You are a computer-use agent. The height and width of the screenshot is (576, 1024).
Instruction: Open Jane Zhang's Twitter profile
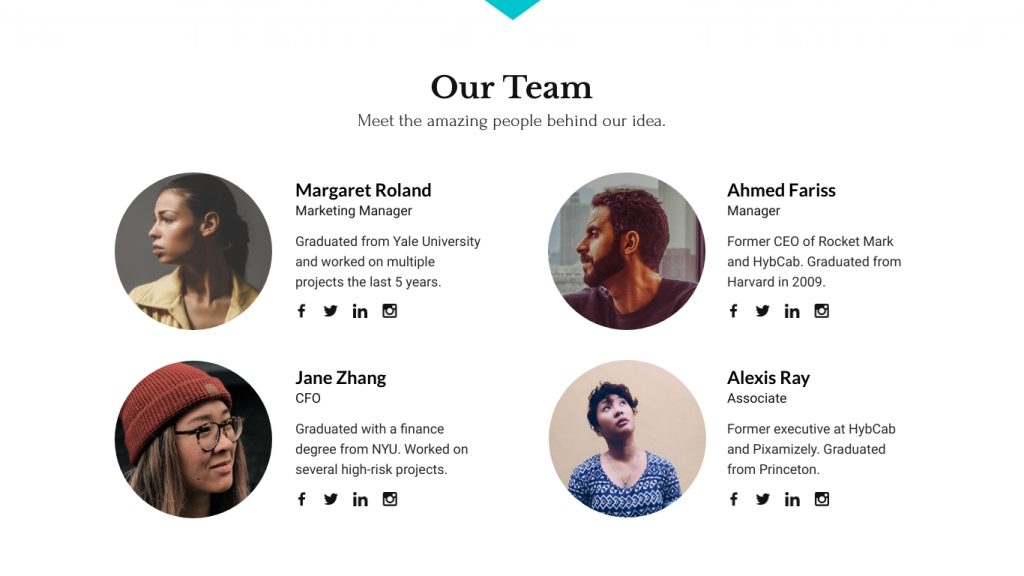click(330, 499)
